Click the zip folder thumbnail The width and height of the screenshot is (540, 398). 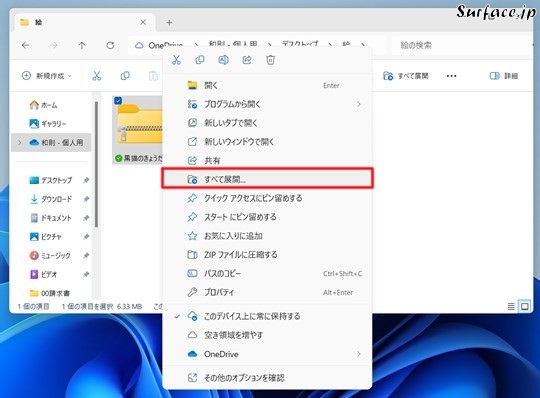coord(139,125)
